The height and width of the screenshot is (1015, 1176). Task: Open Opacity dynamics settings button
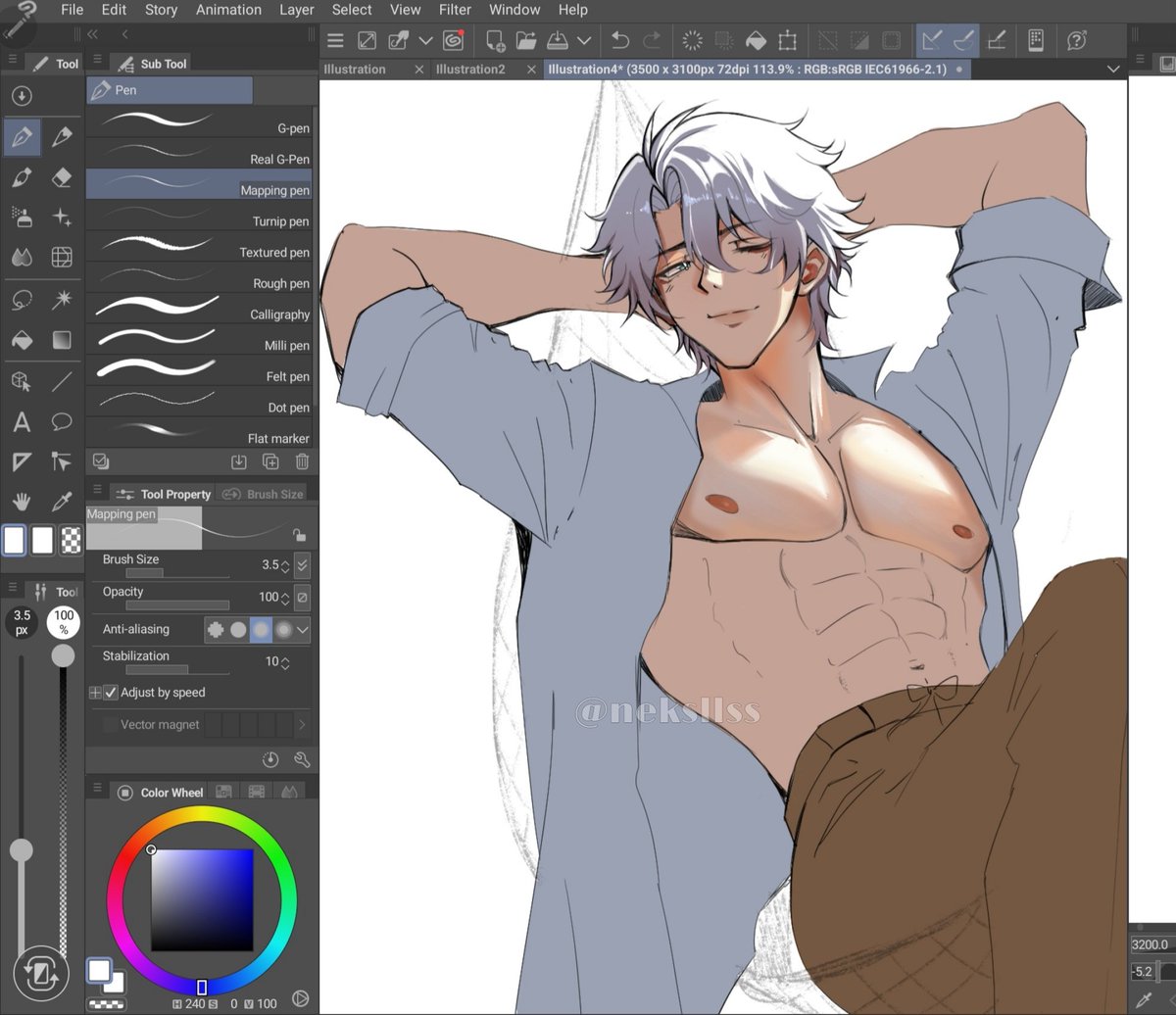pyautogui.click(x=302, y=597)
